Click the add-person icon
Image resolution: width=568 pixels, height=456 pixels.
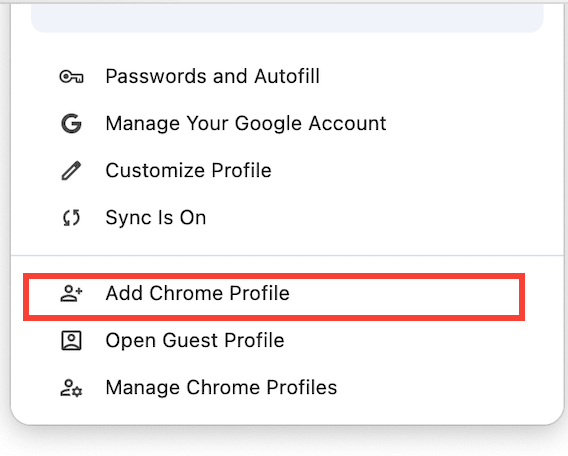tap(71, 293)
